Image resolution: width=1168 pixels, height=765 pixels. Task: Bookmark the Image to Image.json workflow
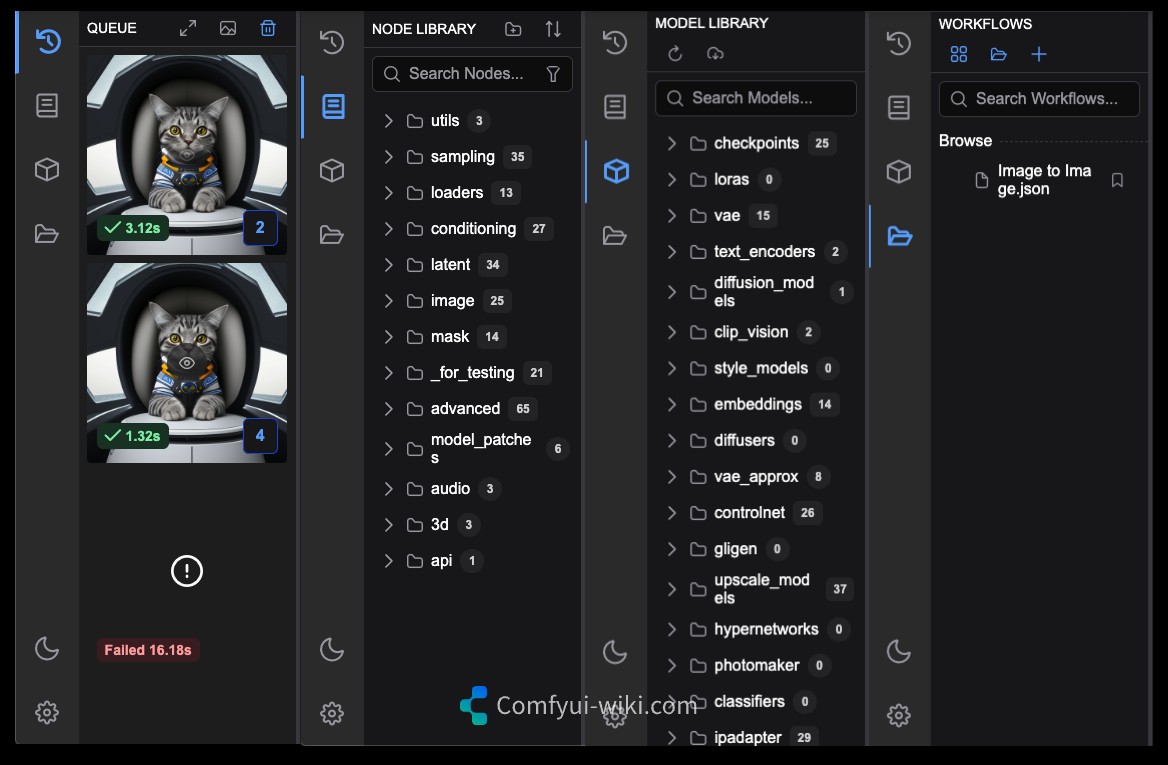[1117, 180]
